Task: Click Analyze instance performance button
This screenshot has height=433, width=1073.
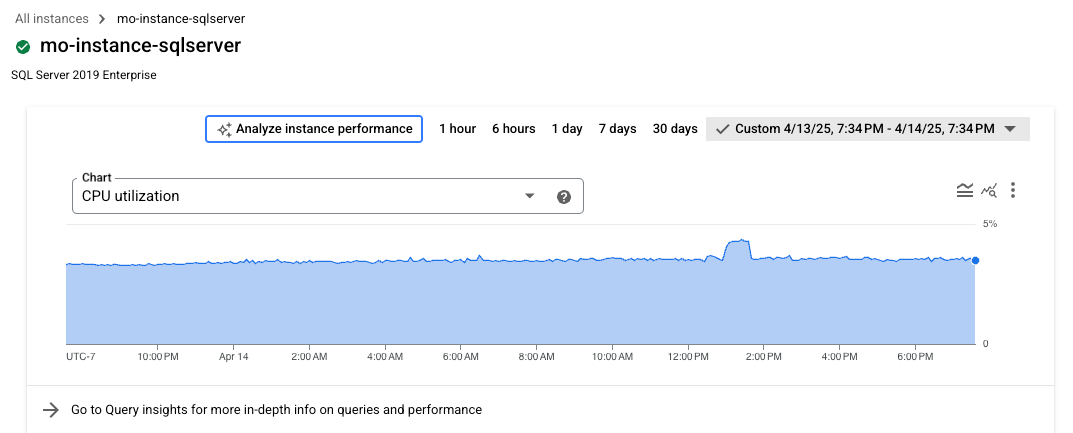Action: tap(313, 129)
